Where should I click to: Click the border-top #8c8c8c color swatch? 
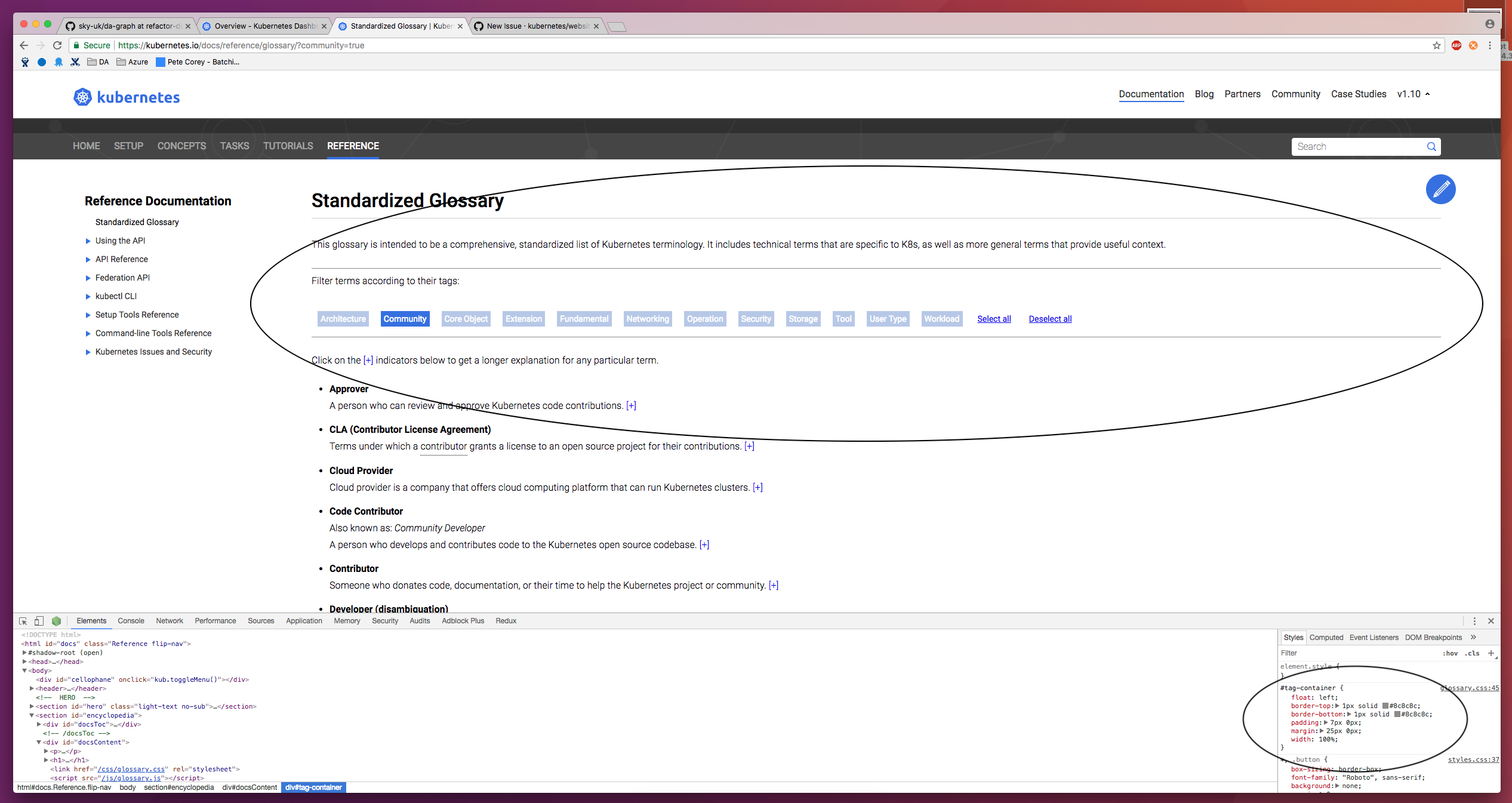(1385, 706)
